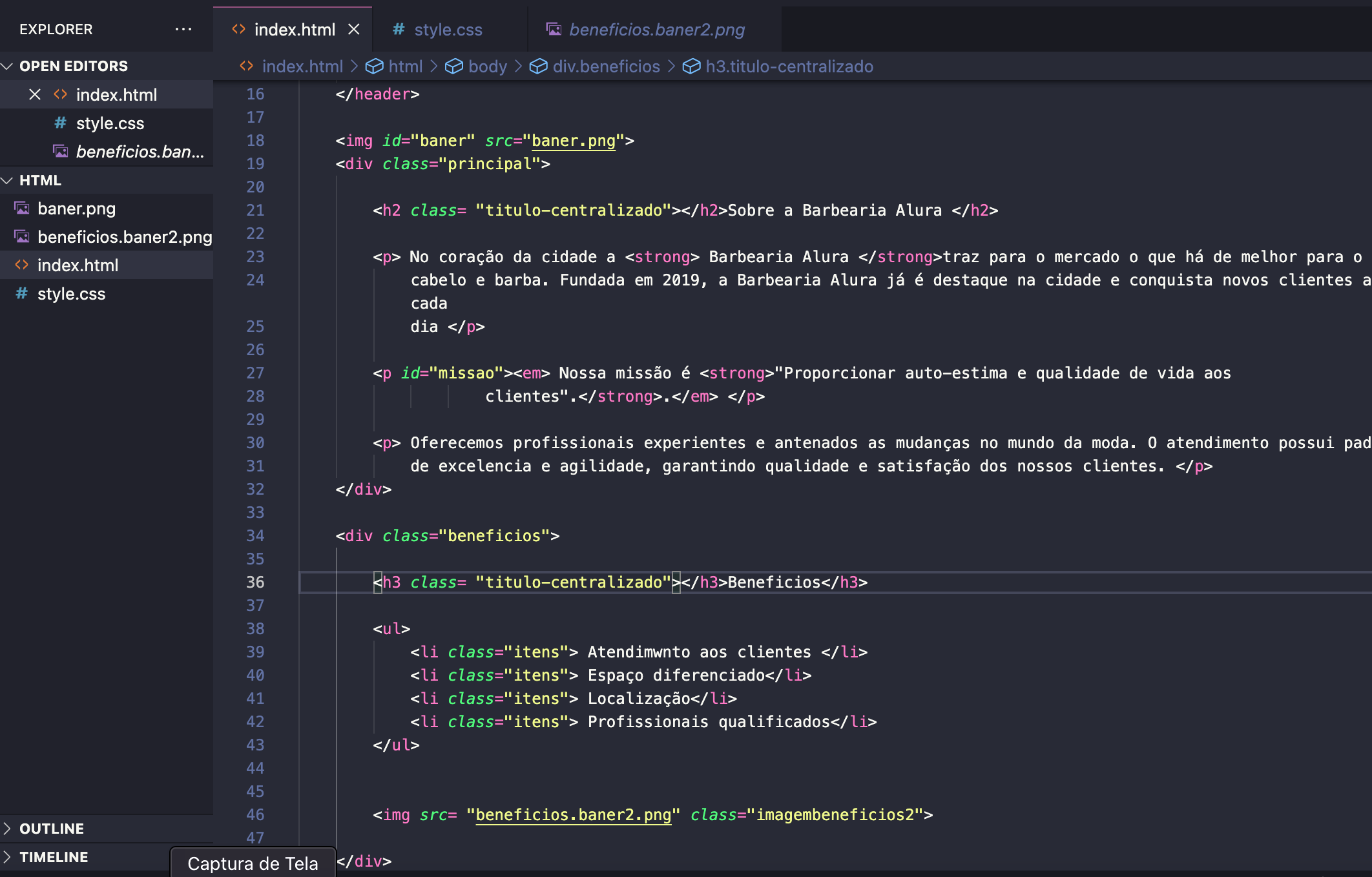
Task: Click the cube icon before body breadcrumb
Action: pyautogui.click(x=454, y=67)
